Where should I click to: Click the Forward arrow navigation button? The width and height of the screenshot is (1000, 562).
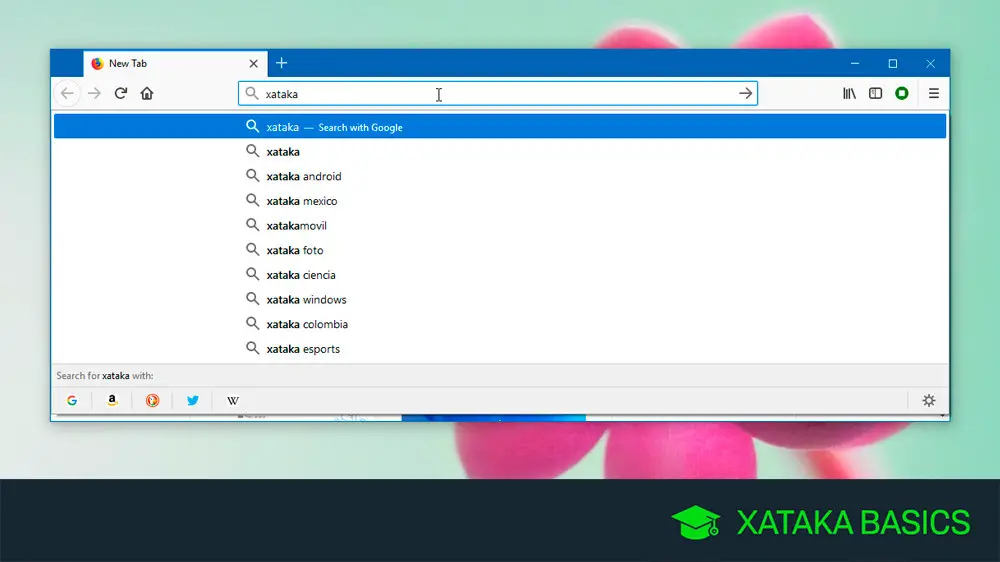pos(94,94)
